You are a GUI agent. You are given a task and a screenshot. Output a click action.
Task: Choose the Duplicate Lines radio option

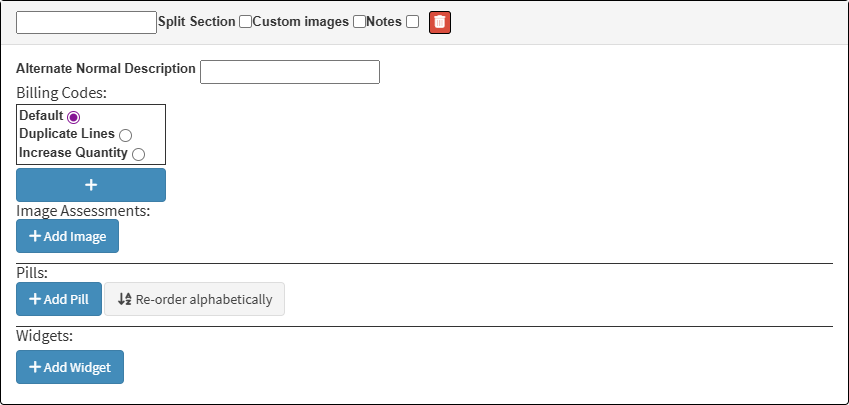click(125, 135)
